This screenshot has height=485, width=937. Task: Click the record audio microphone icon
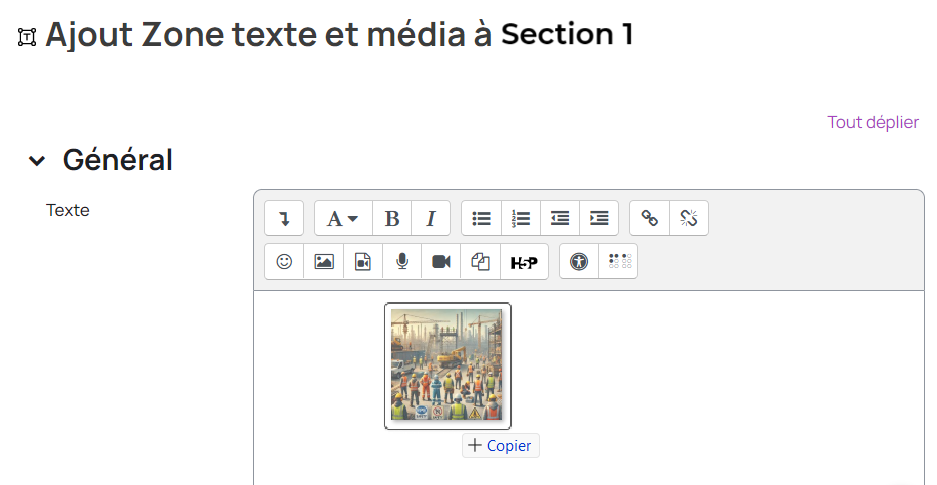click(x=402, y=261)
